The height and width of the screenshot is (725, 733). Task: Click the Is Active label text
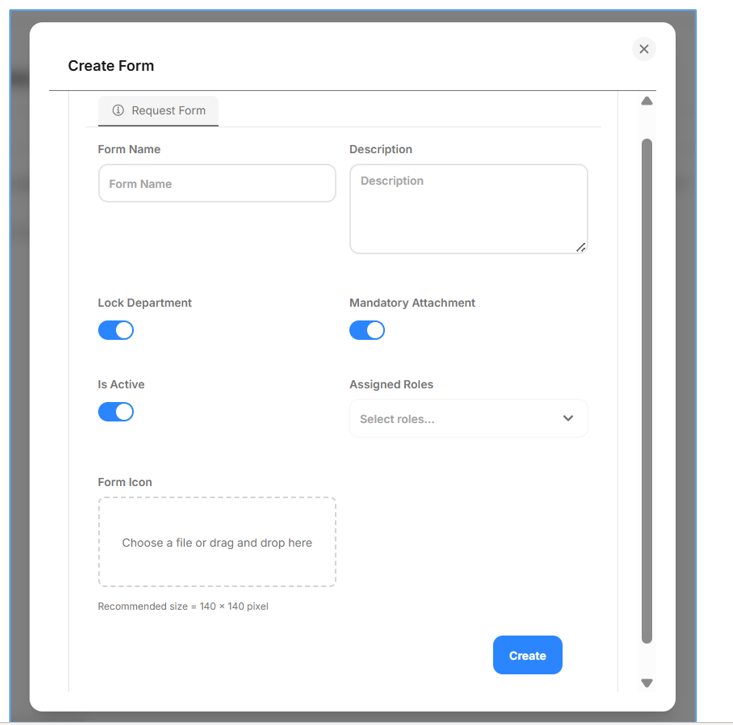pos(121,385)
